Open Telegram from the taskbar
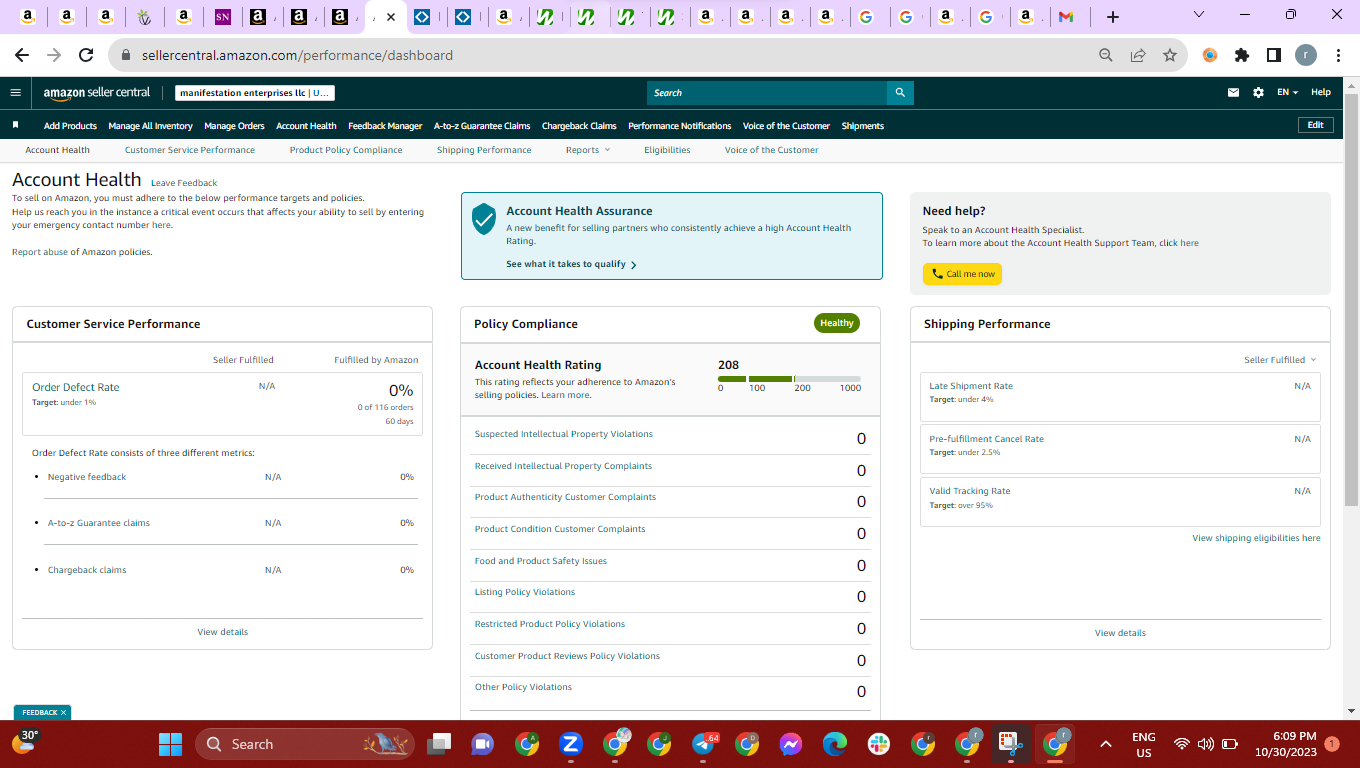The height and width of the screenshot is (768, 1360). (703, 744)
